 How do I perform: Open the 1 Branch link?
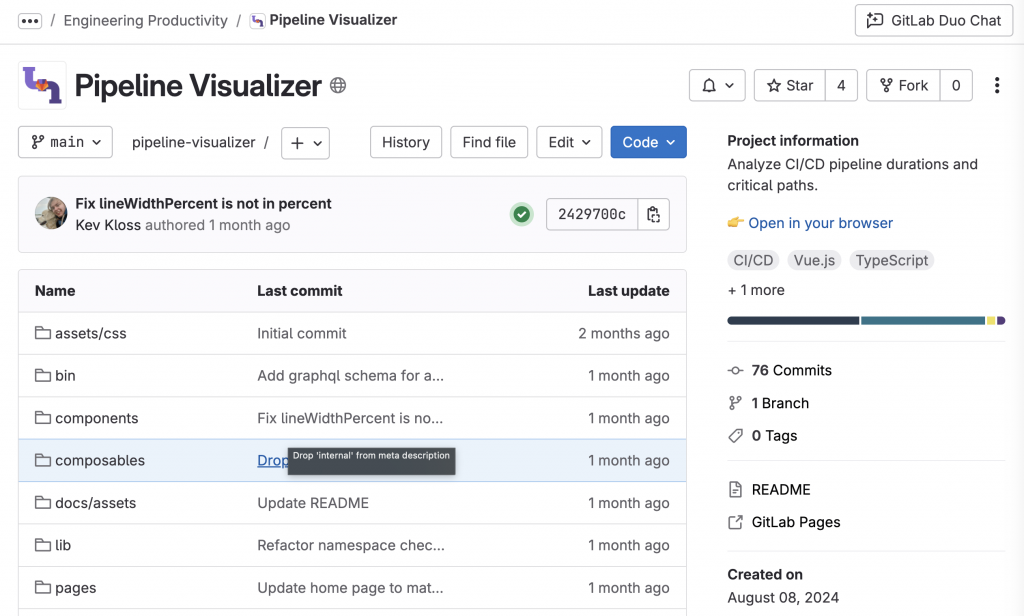(780, 404)
